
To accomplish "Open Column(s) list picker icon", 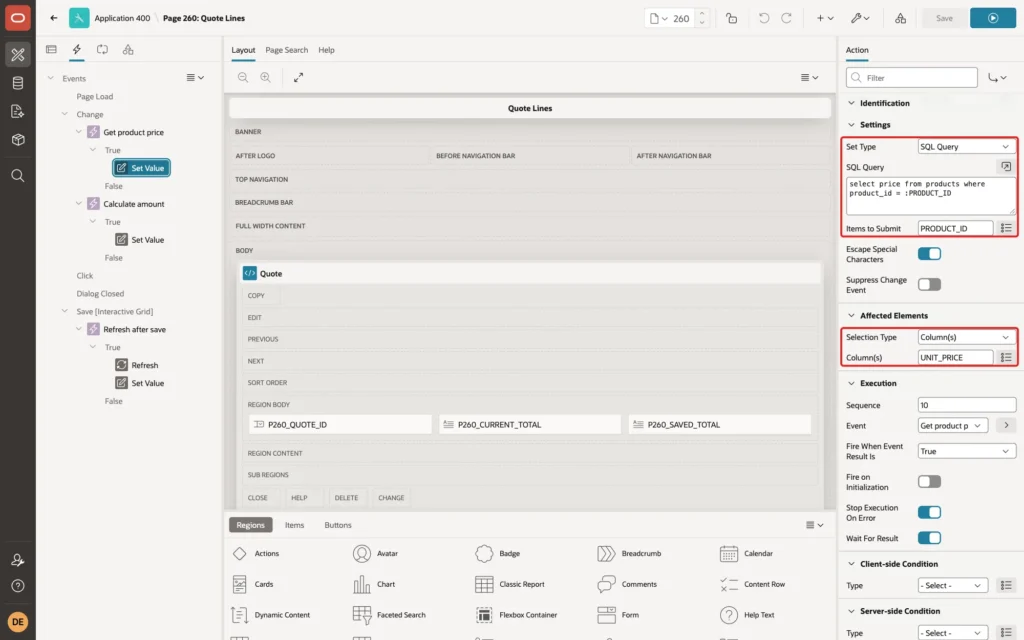I will (1006, 357).
